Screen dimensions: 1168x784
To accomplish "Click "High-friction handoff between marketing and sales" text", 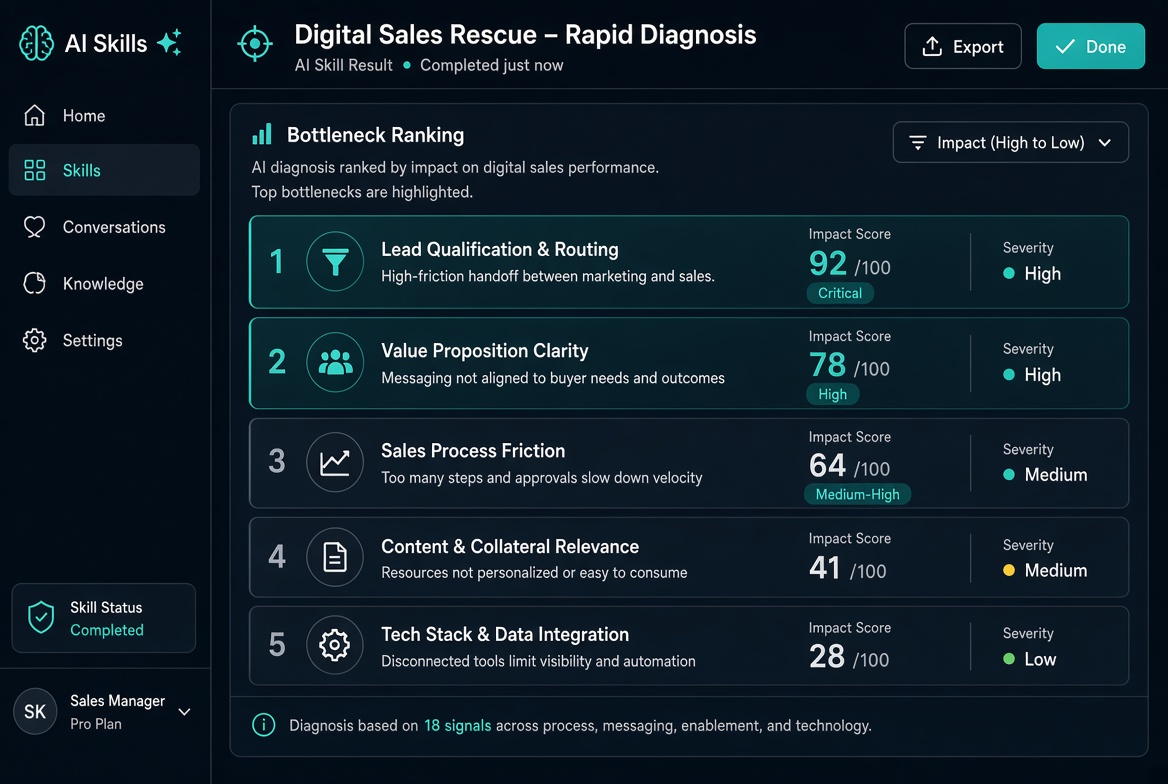I will point(548,276).
